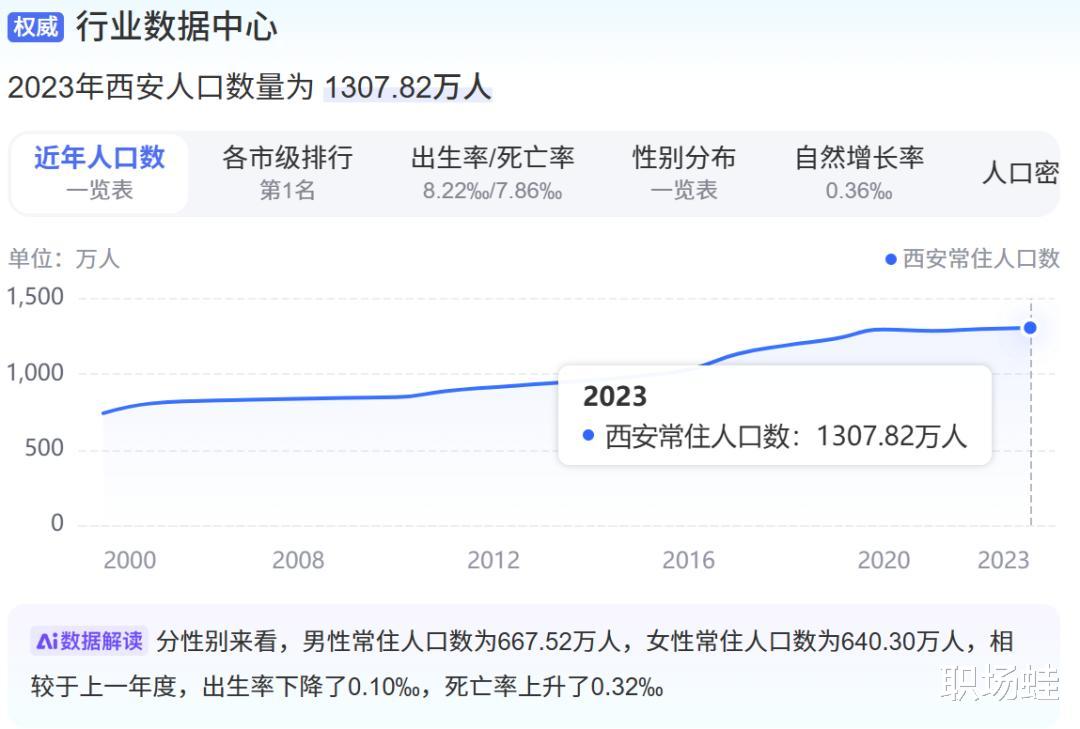Open the 出生率/死亡率 tab
The image size is (1080, 729).
click(492, 173)
